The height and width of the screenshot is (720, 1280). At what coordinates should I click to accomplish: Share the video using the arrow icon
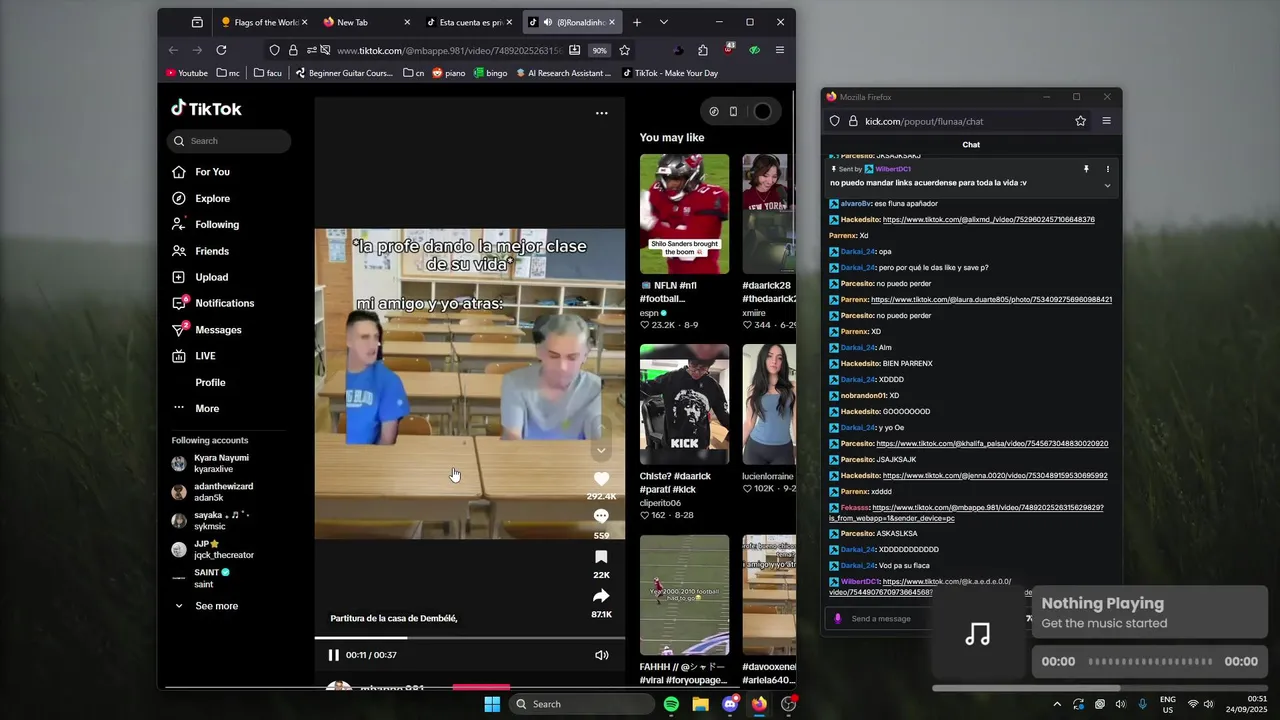(x=601, y=596)
